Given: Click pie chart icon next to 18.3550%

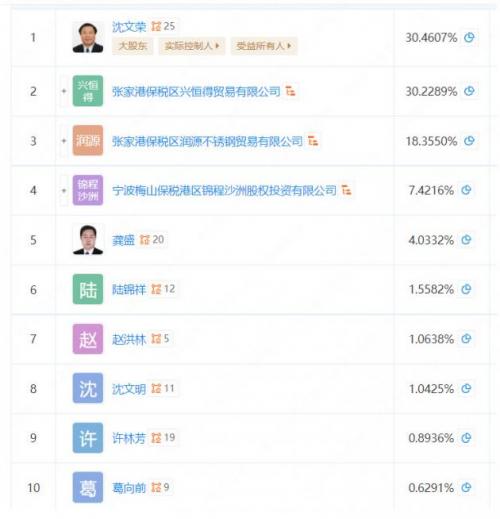Looking at the screenshot, I should [469, 141].
